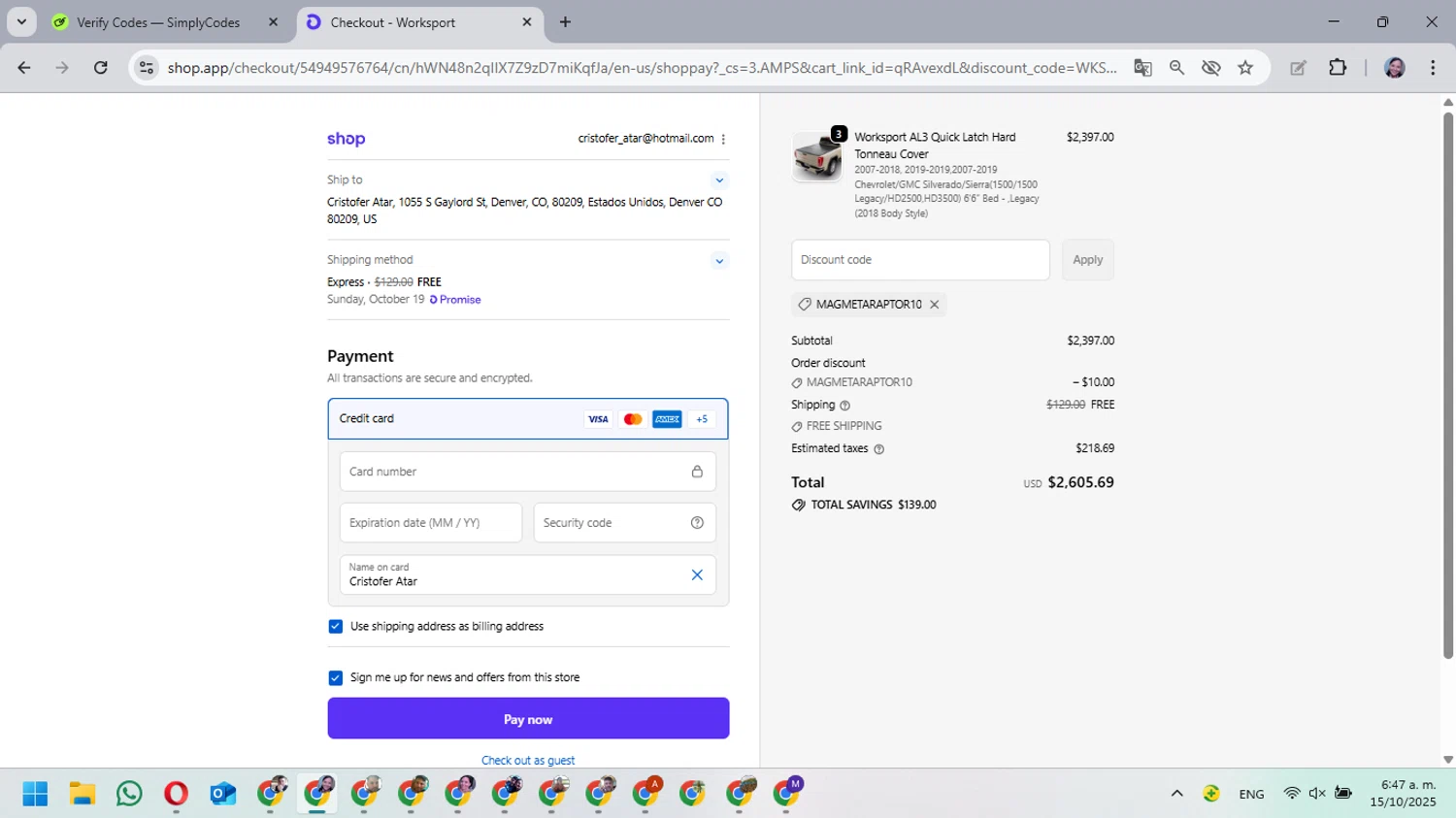View site information icon in address bar
The height and width of the screenshot is (818, 1456).
(x=147, y=68)
